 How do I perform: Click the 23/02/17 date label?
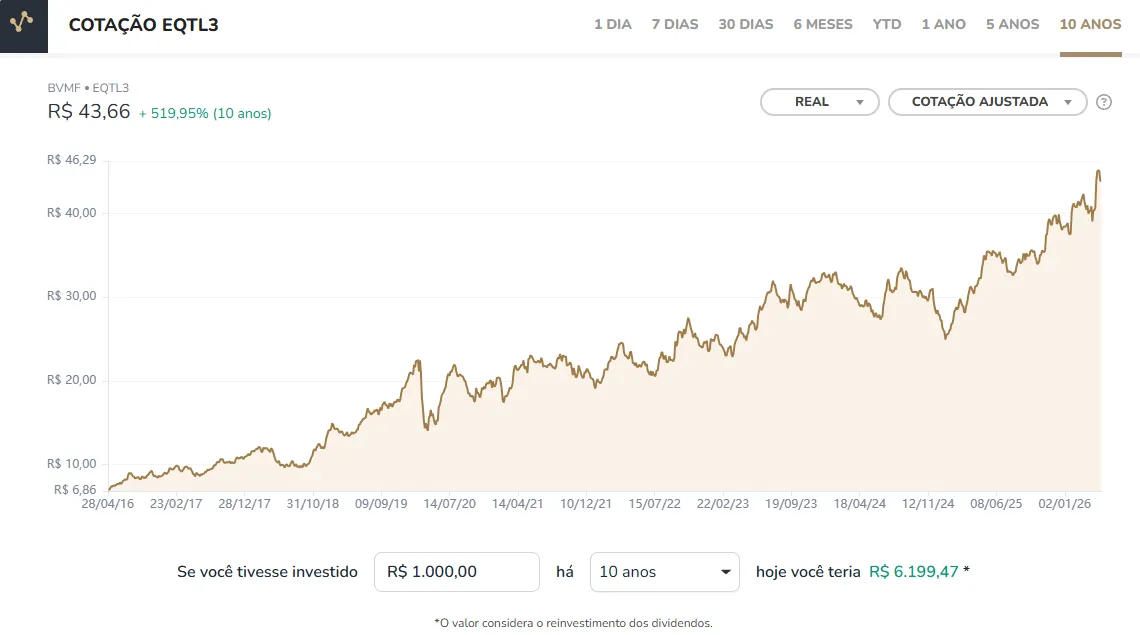pos(176,504)
